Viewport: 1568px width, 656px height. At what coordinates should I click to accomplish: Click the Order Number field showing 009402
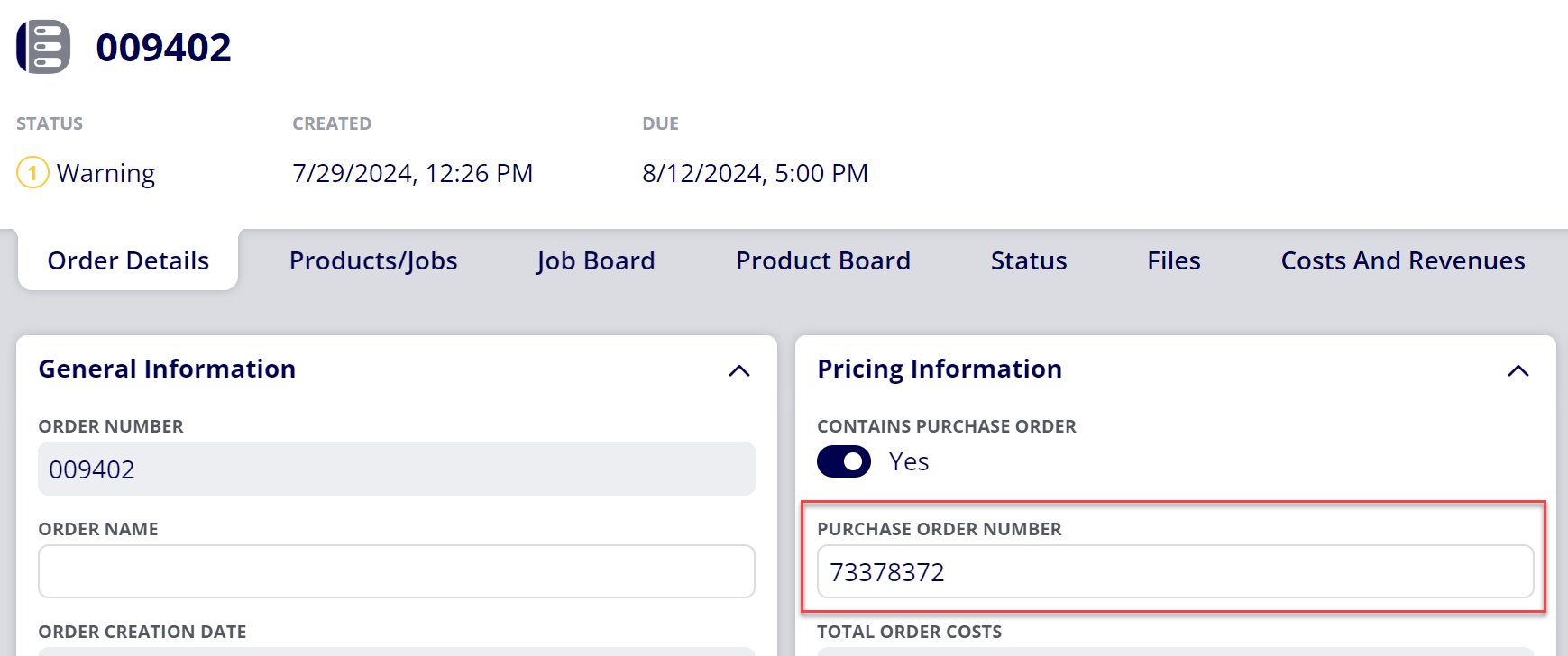(x=397, y=469)
